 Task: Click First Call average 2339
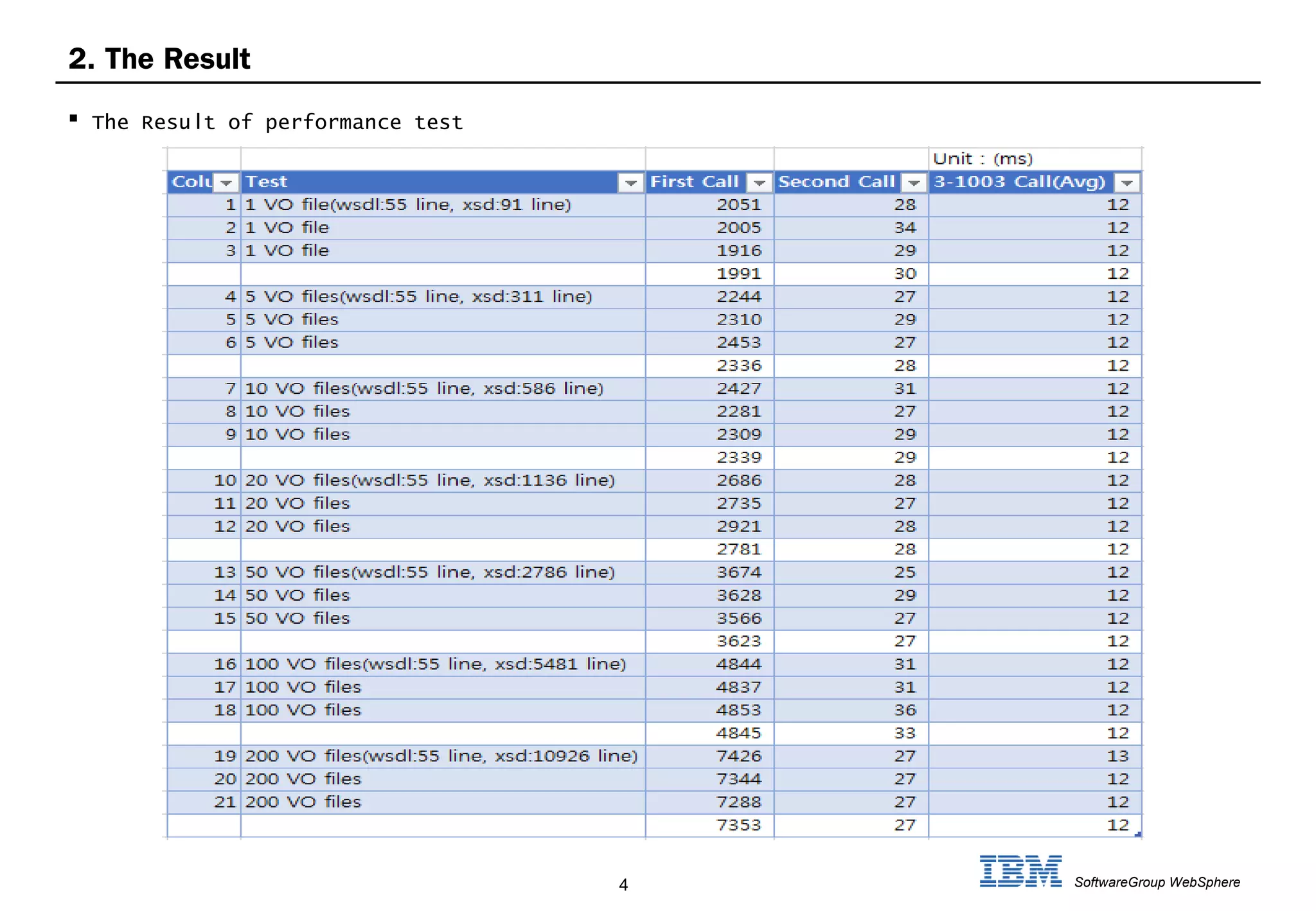710,458
